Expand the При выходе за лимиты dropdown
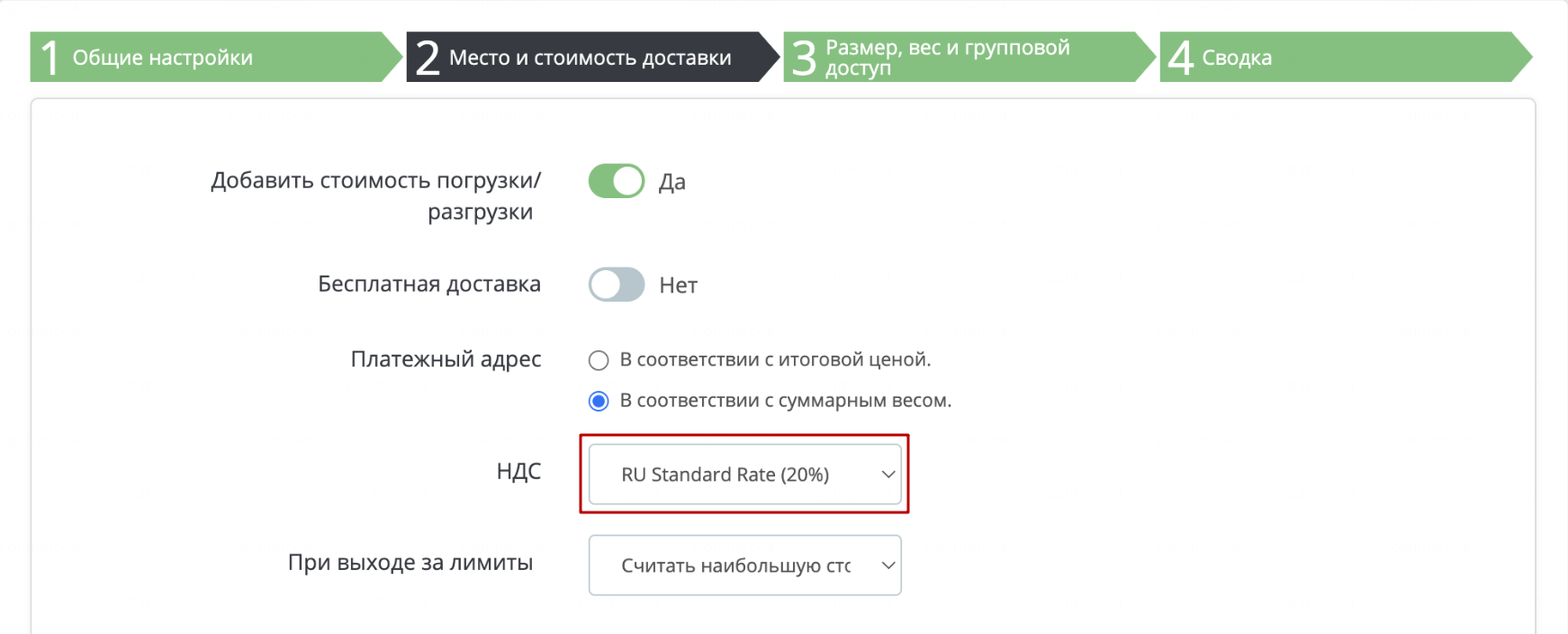The width and height of the screenshot is (1568, 634). click(x=744, y=566)
